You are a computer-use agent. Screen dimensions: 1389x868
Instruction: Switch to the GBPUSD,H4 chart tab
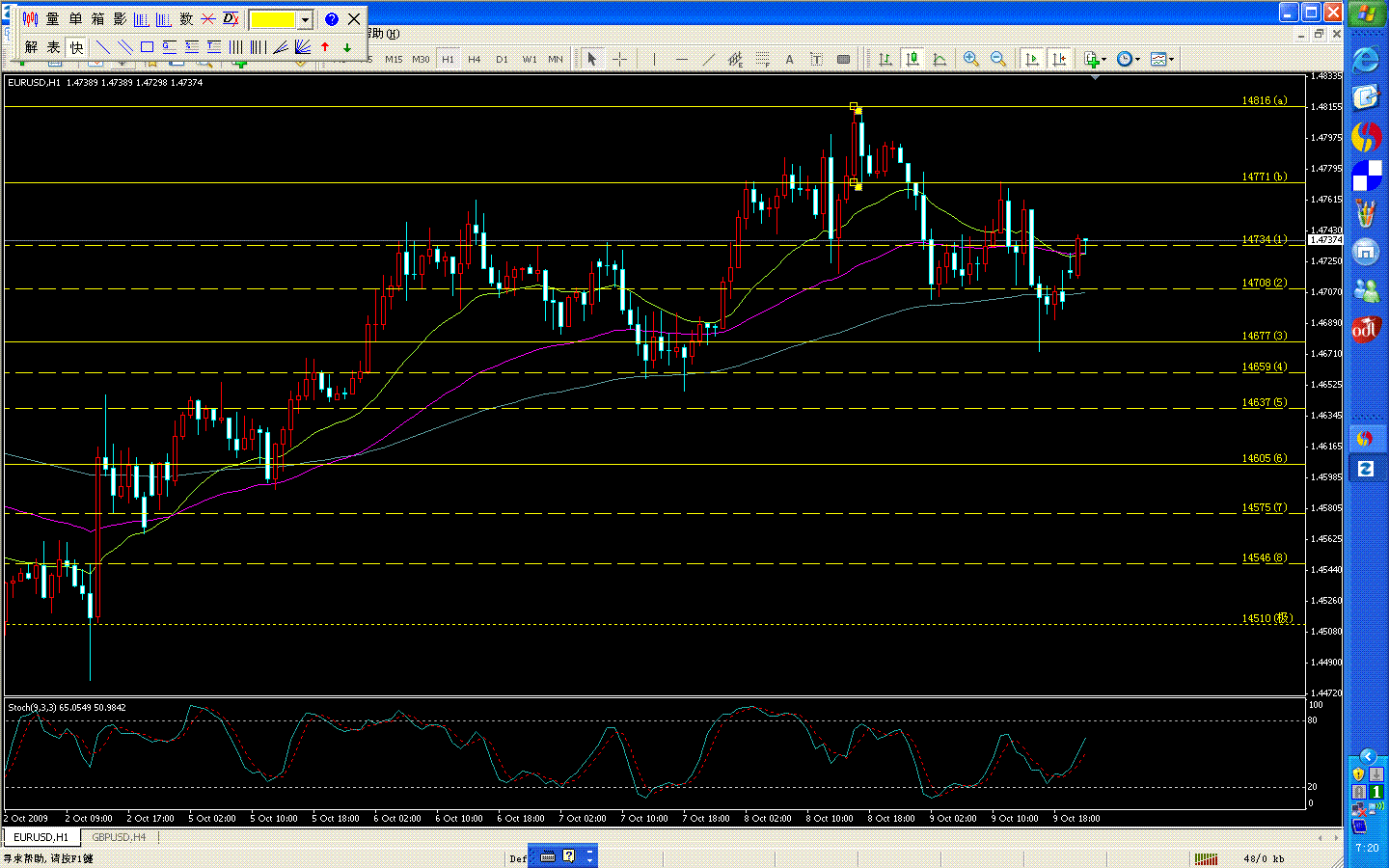point(119,837)
